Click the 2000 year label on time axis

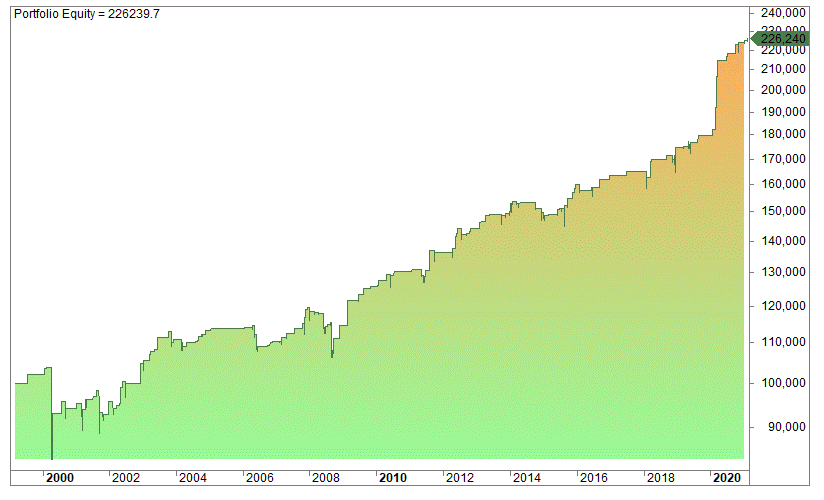pyautogui.click(x=60, y=478)
